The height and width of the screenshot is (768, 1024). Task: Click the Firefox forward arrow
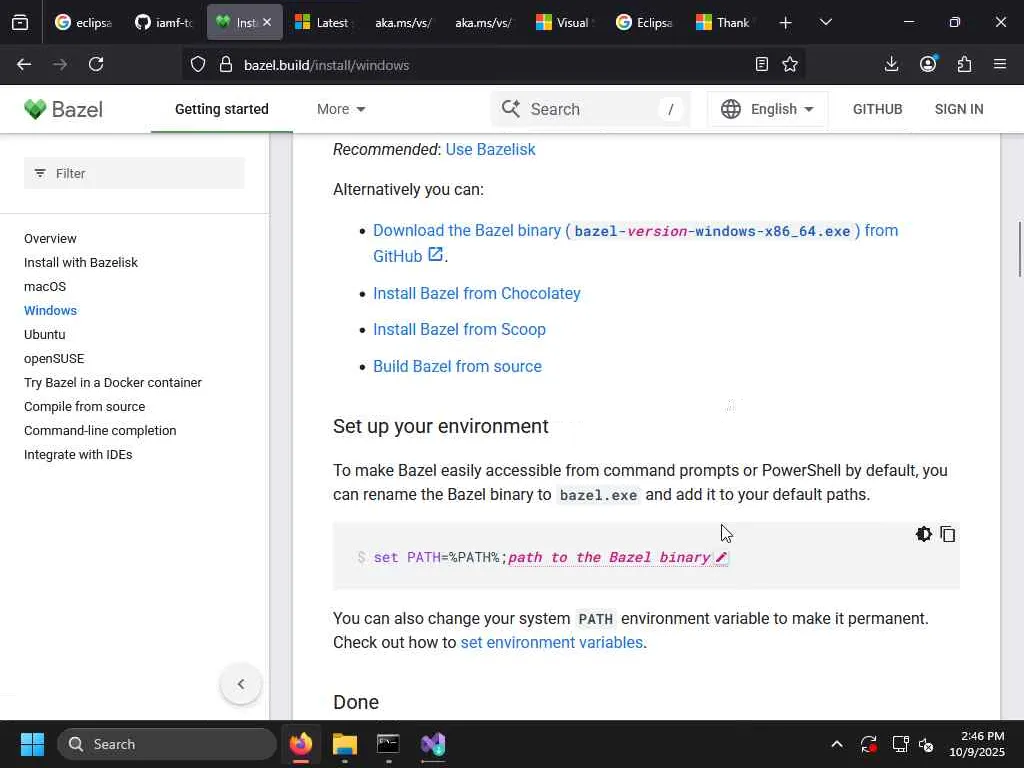[60, 64]
